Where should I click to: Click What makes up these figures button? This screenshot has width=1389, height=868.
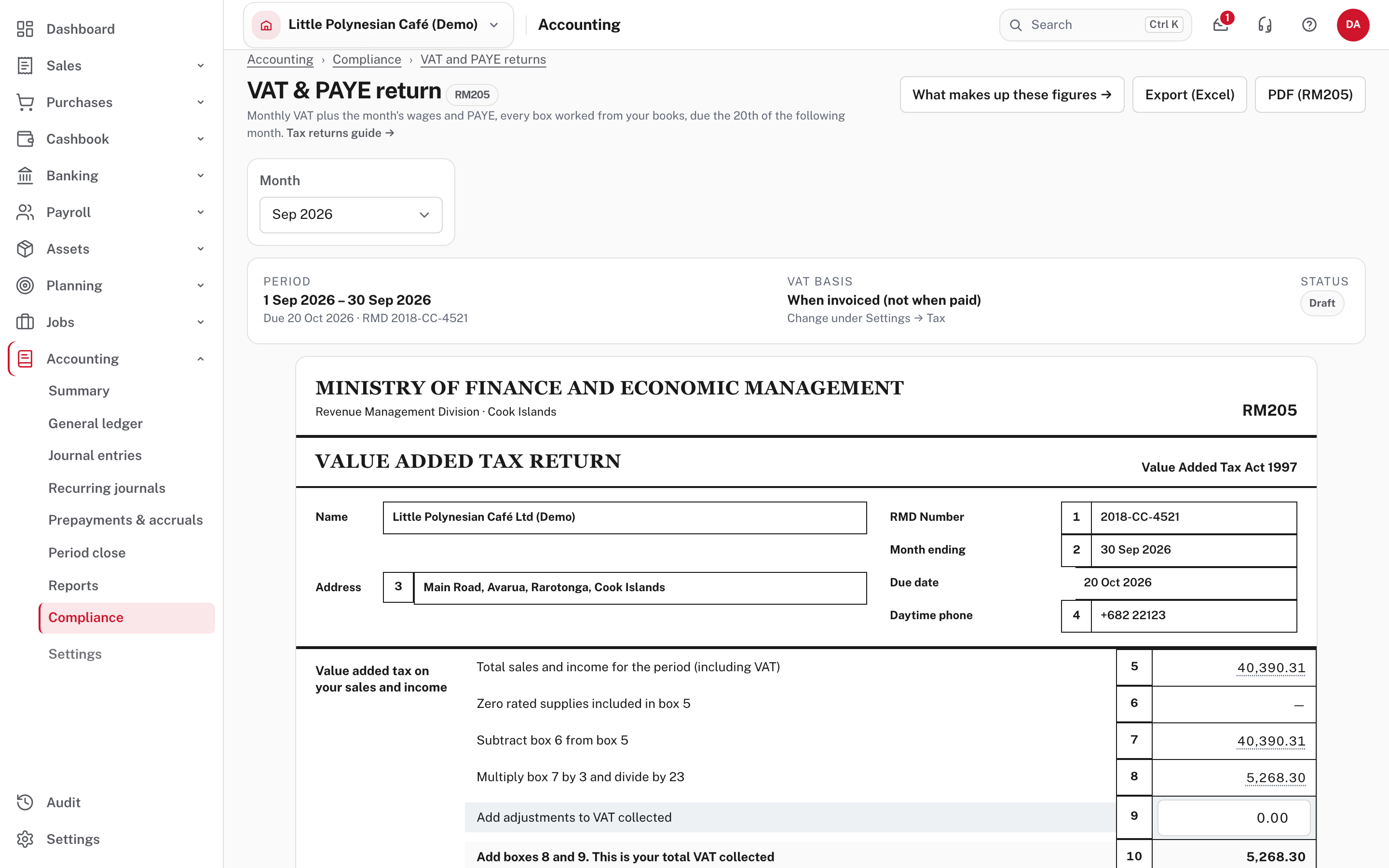coord(1011,95)
